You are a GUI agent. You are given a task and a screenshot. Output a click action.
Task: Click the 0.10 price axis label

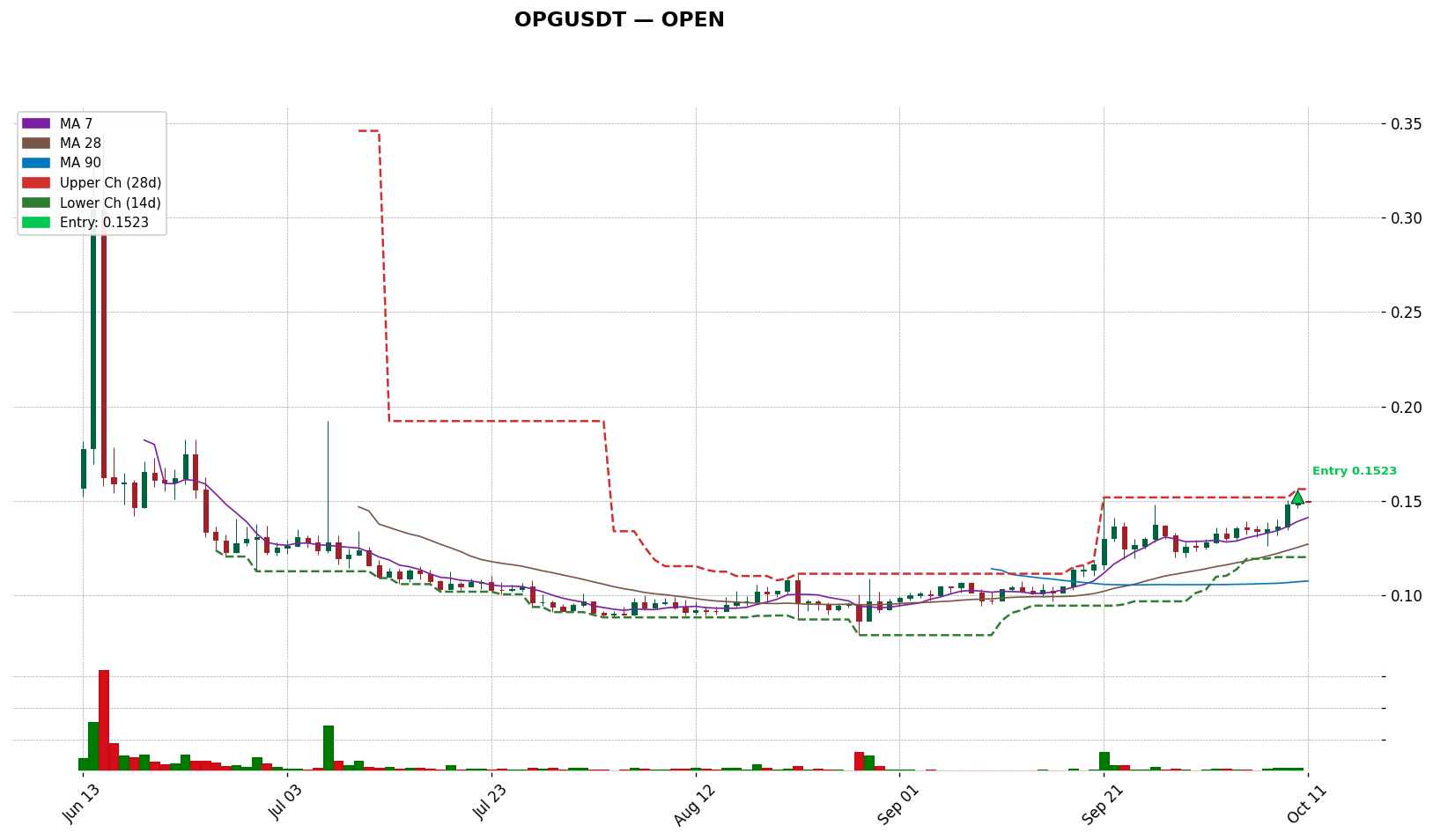tap(1407, 596)
